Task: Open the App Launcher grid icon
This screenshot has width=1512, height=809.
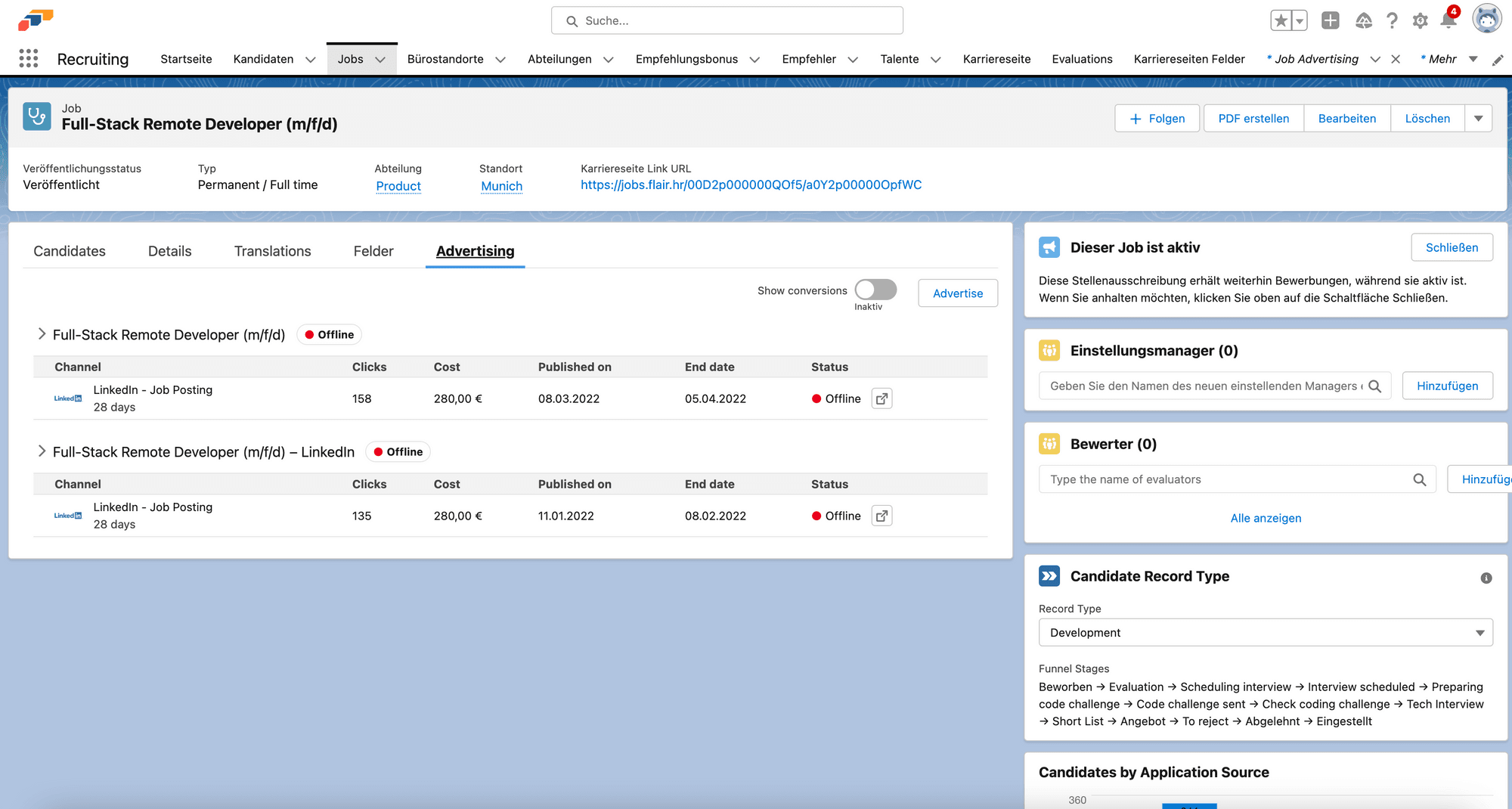Action: click(x=29, y=59)
